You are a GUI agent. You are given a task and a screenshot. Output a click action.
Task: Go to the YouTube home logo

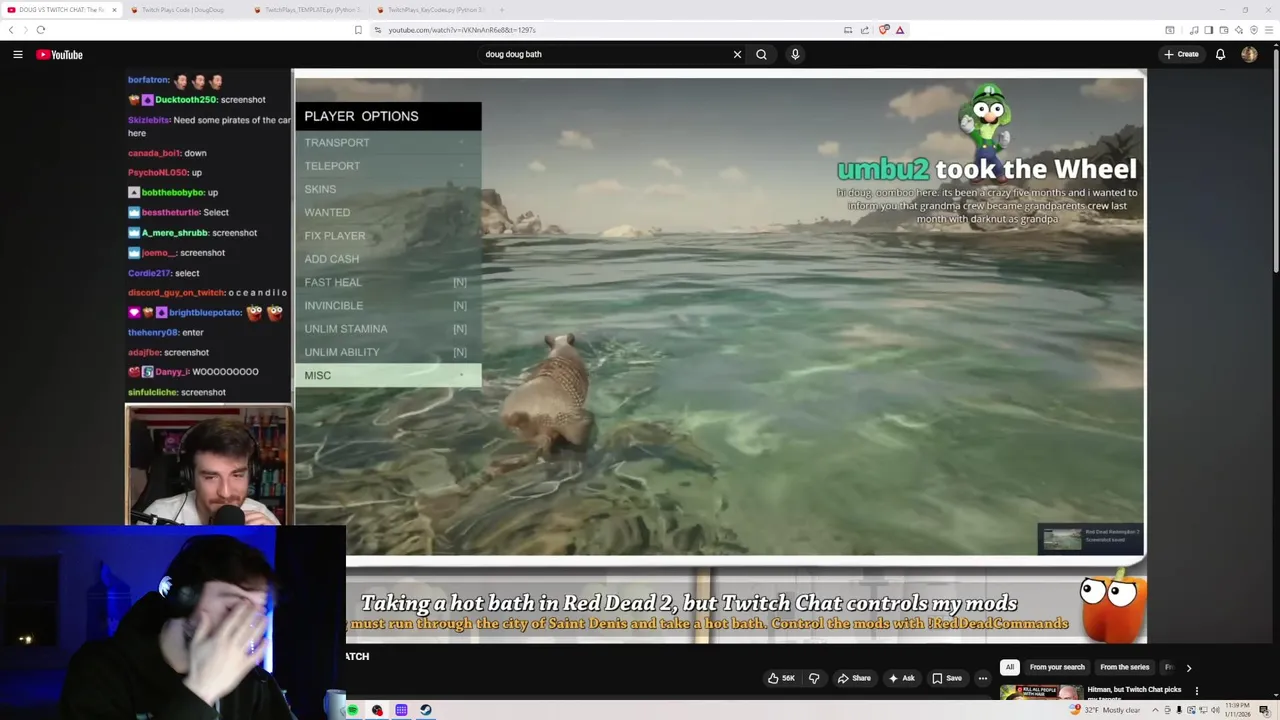coord(60,54)
